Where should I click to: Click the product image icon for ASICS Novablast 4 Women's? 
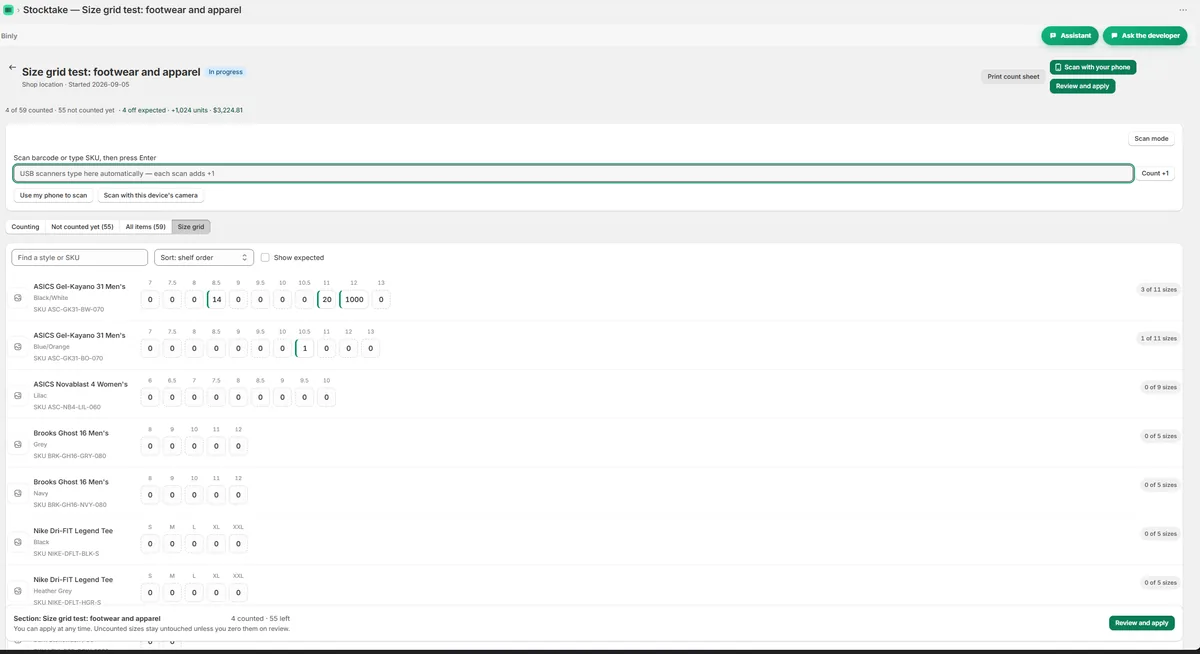coord(18,397)
